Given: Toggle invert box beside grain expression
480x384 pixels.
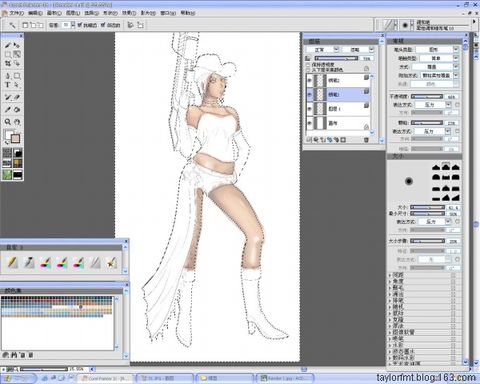Looking at the screenshot, I should click(x=457, y=131).
